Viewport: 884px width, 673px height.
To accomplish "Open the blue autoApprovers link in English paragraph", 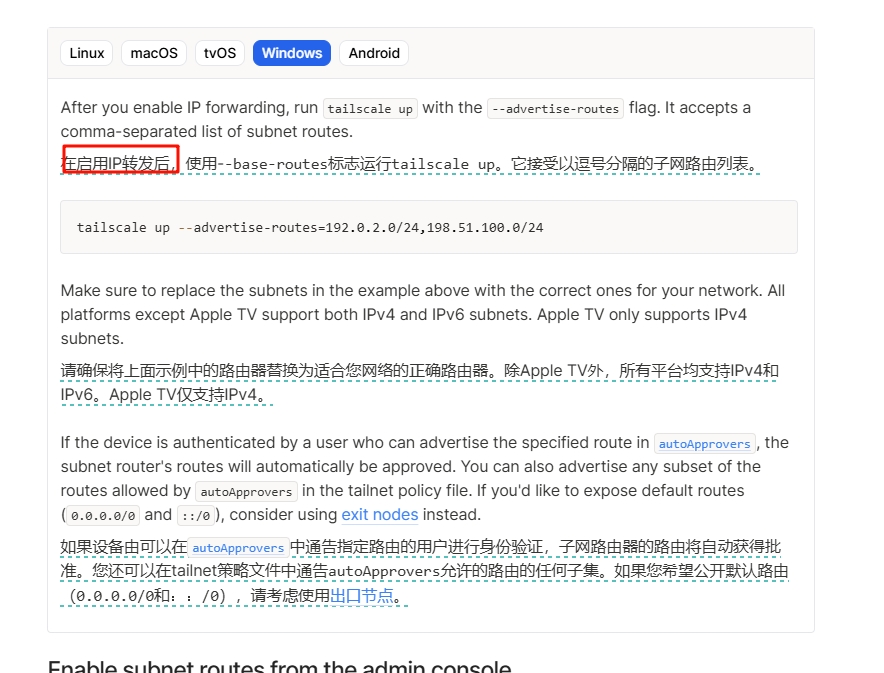I will coord(705,444).
